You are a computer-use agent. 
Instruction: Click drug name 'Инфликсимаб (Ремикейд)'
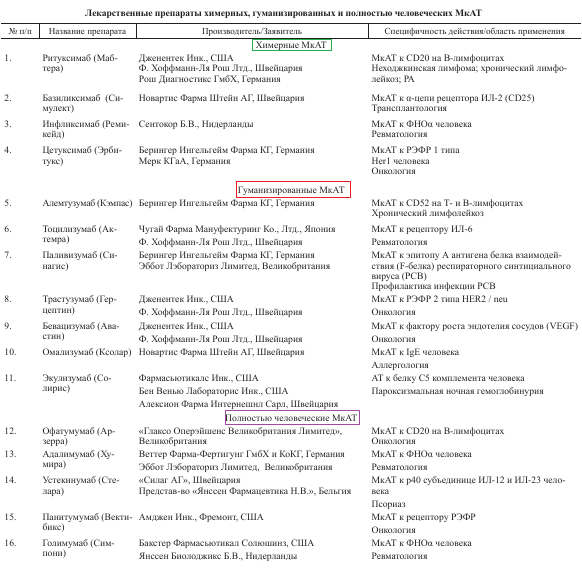point(85,129)
